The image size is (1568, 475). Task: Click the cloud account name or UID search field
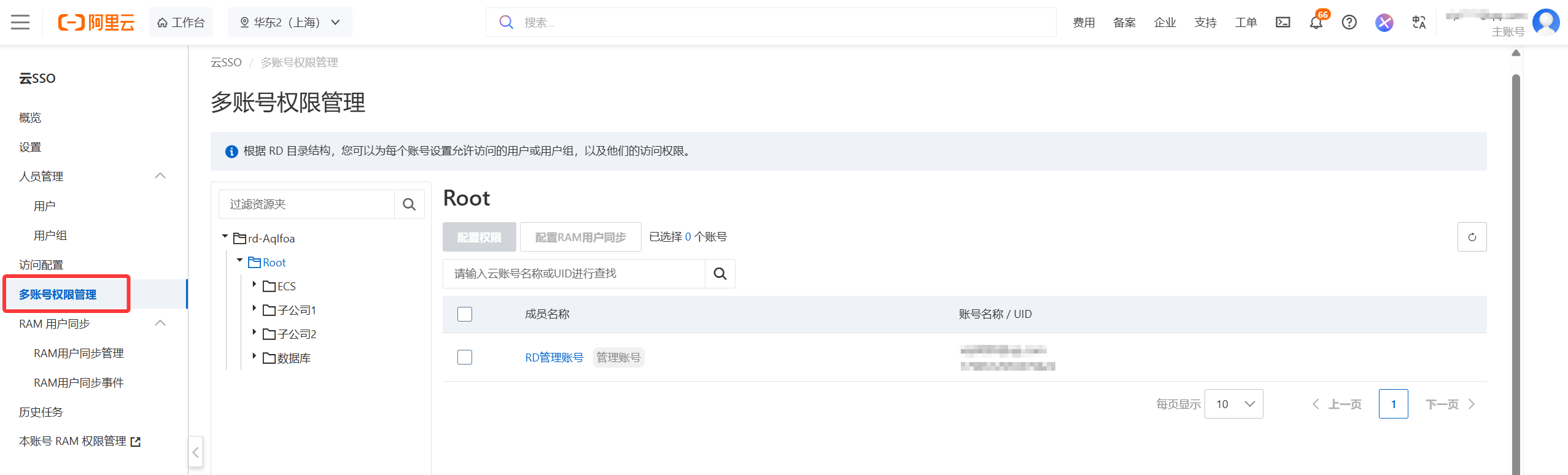coord(573,274)
